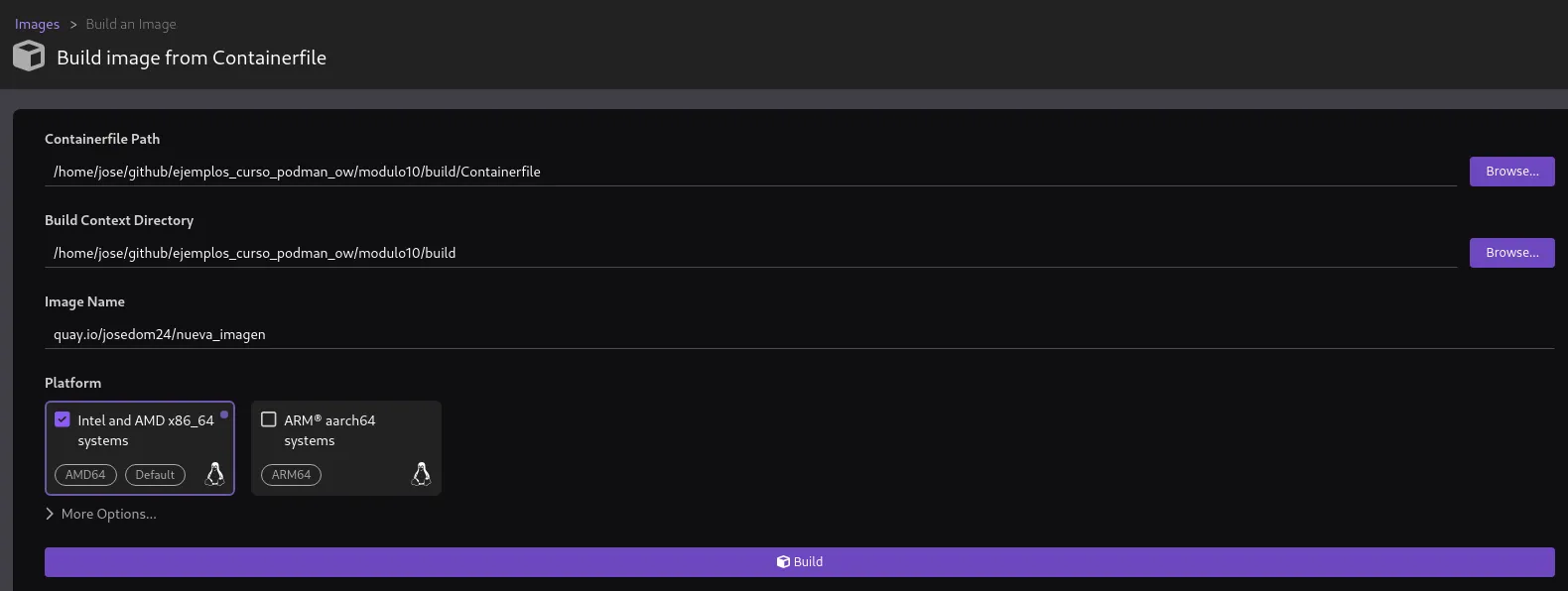Click the cube icon beside the page title
Image resolution: width=1568 pixels, height=591 pixels.
pyautogui.click(x=29, y=57)
